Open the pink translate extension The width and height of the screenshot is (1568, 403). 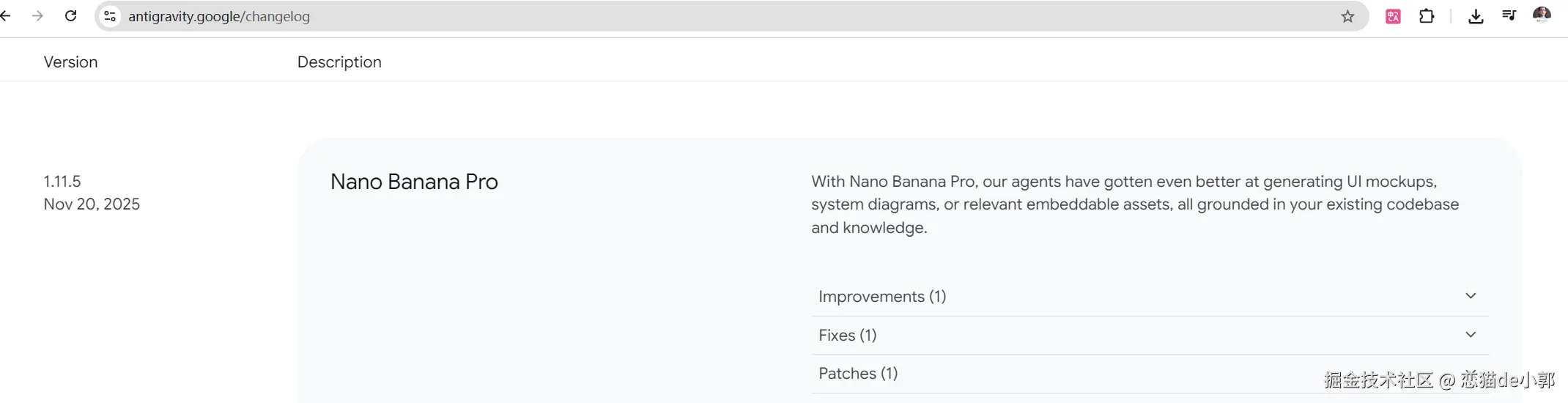tap(1393, 16)
